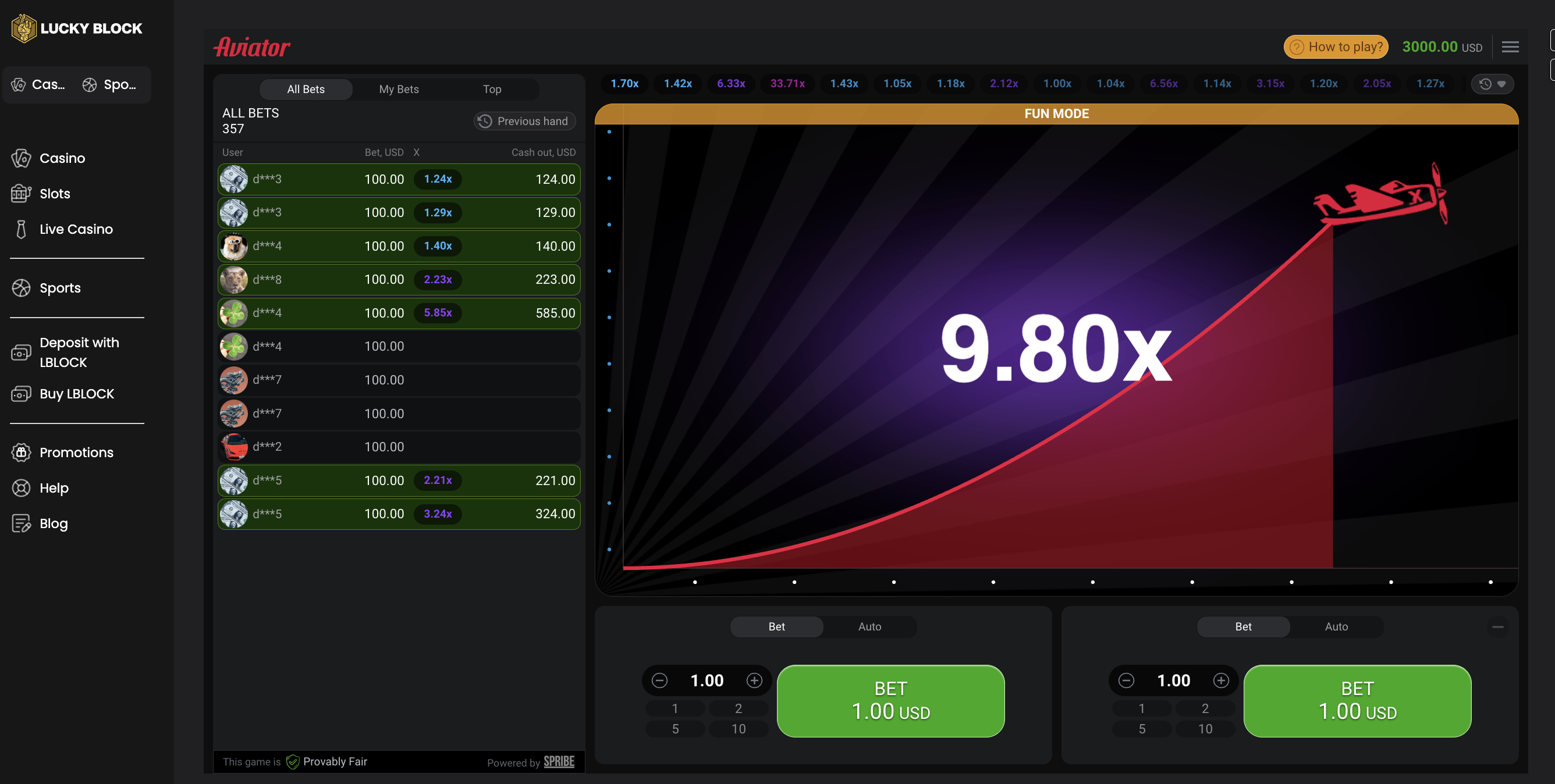Open the hamburger menu icon

pyautogui.click(x=1510, y=47)
